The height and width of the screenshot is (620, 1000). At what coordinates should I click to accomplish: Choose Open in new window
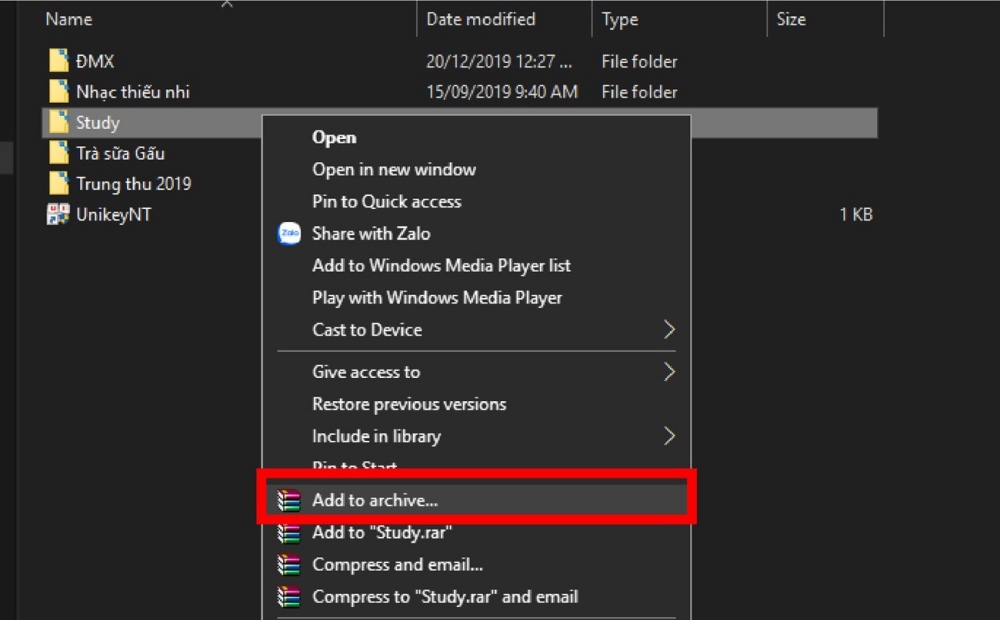point(394,170)
